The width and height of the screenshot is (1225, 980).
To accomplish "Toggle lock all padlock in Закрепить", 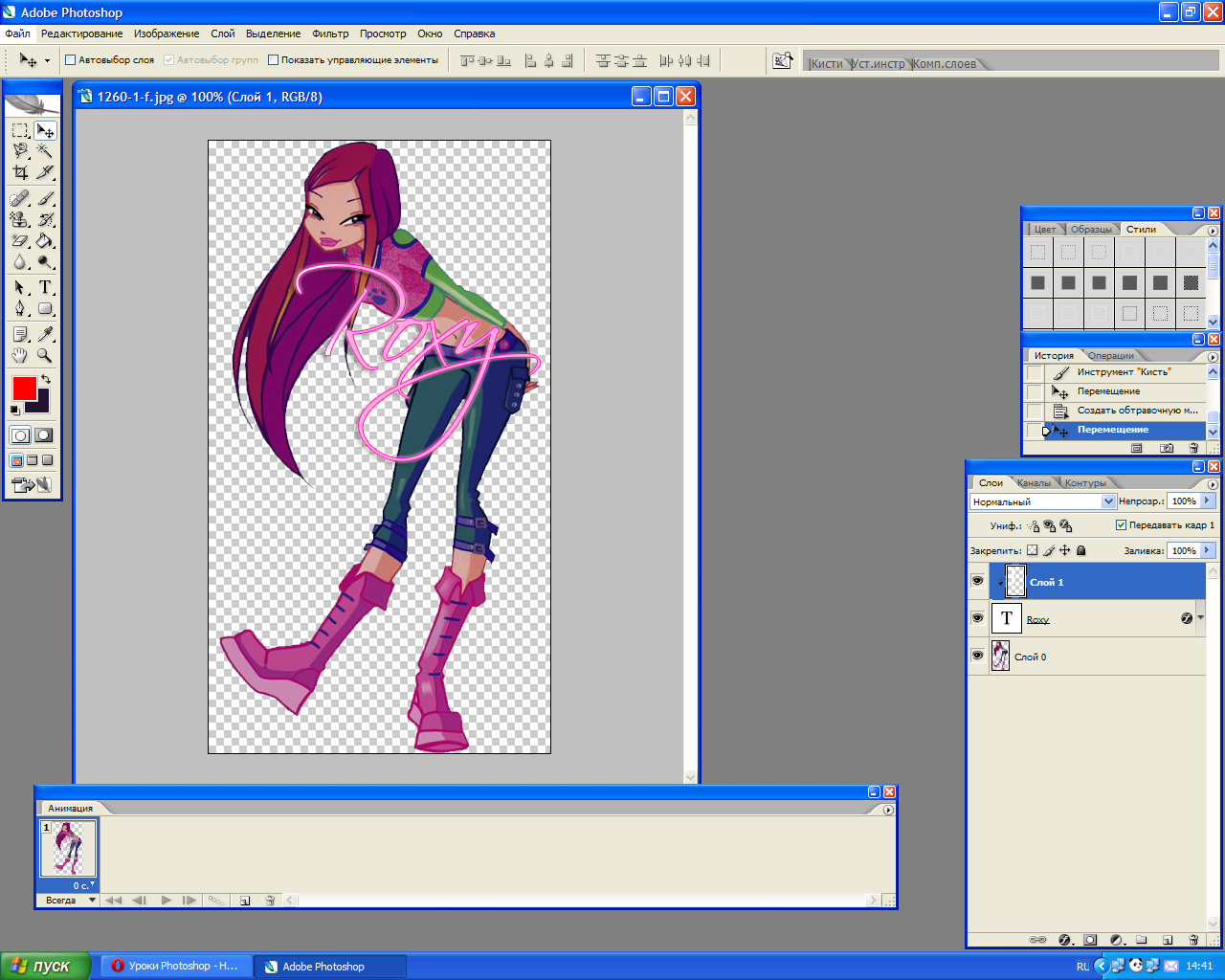I will tap(1080, 550).
